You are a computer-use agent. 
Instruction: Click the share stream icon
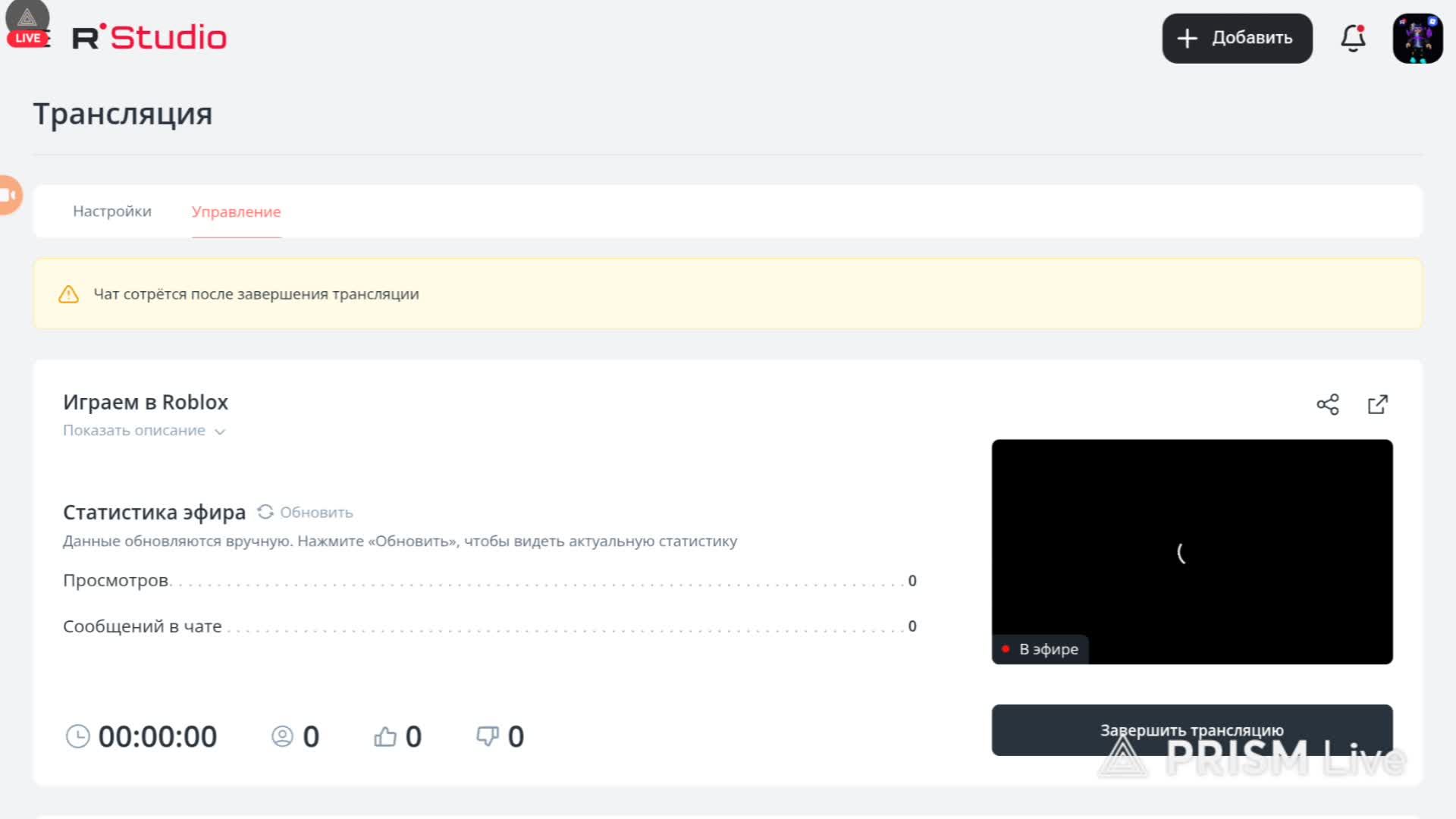1328,404
